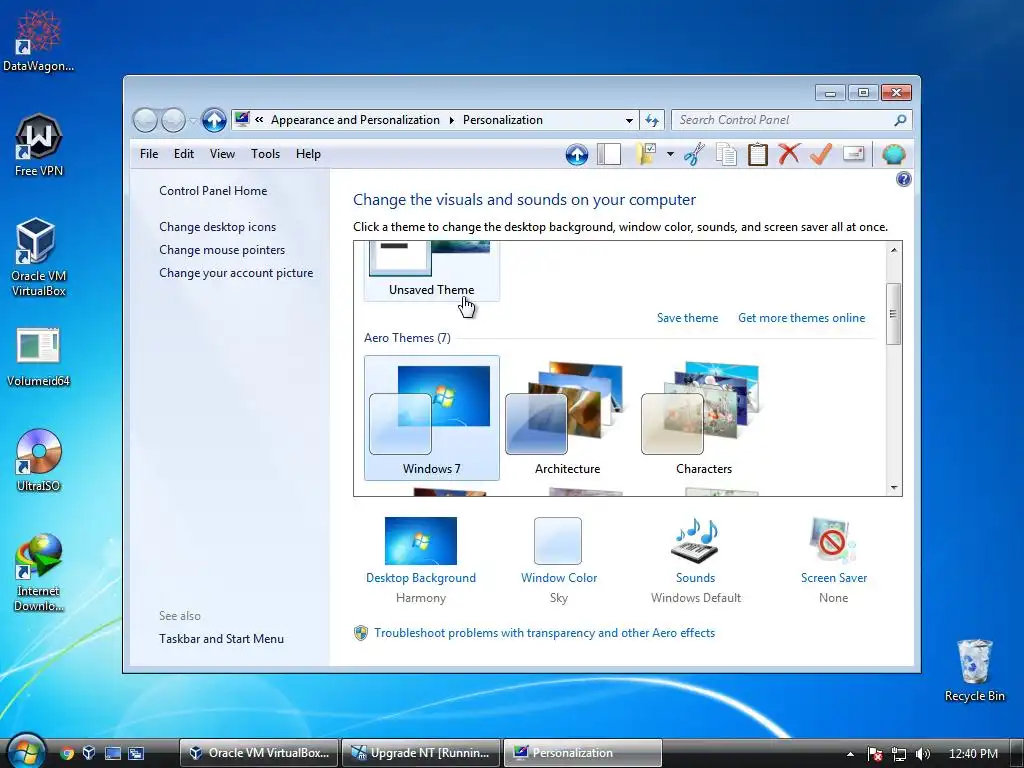
Task: Open the address bar history dropdown
Action: click(629, 120)
